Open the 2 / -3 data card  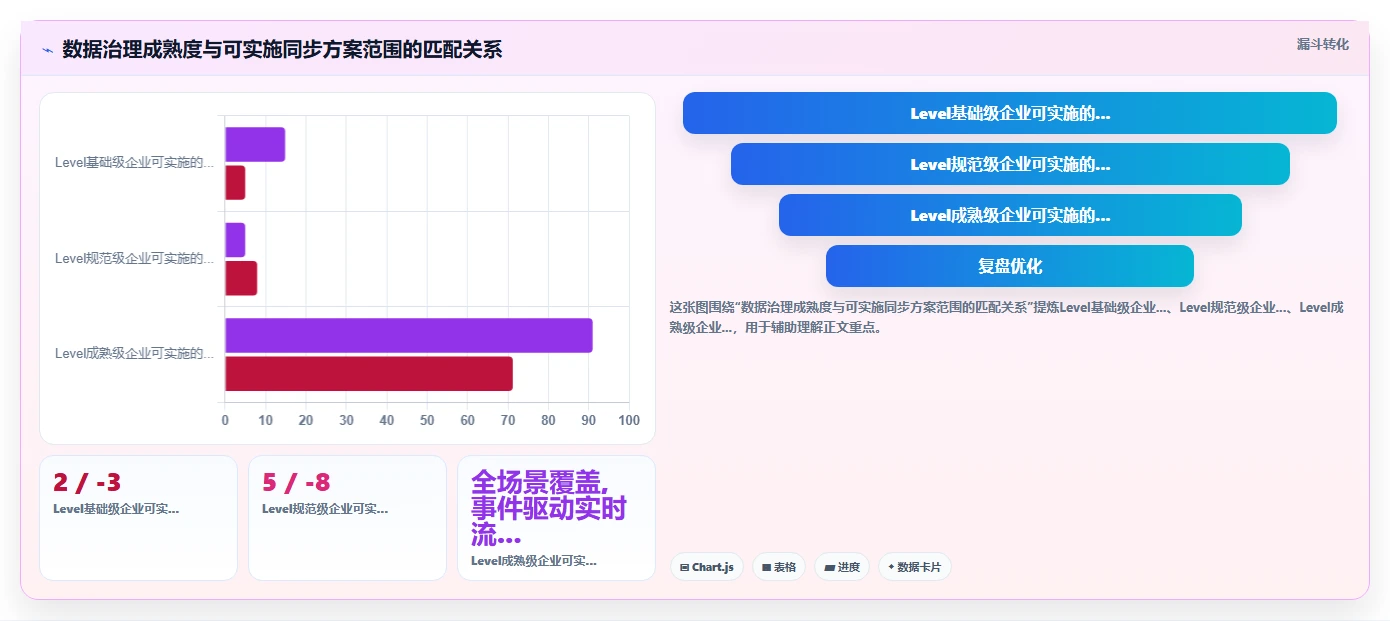[x=139, y=518]
